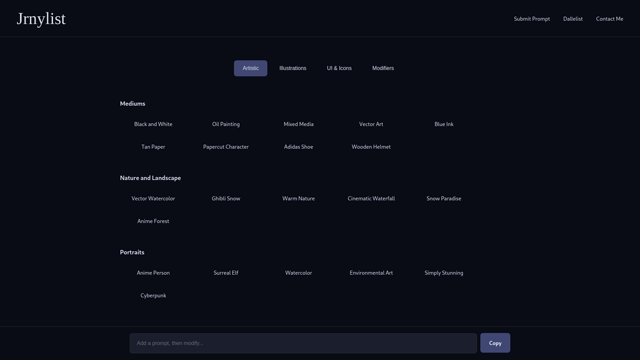Screen dimensions: 640x360
Task: Click the Jrnylist logo
Action: click(x=41, y=19)
